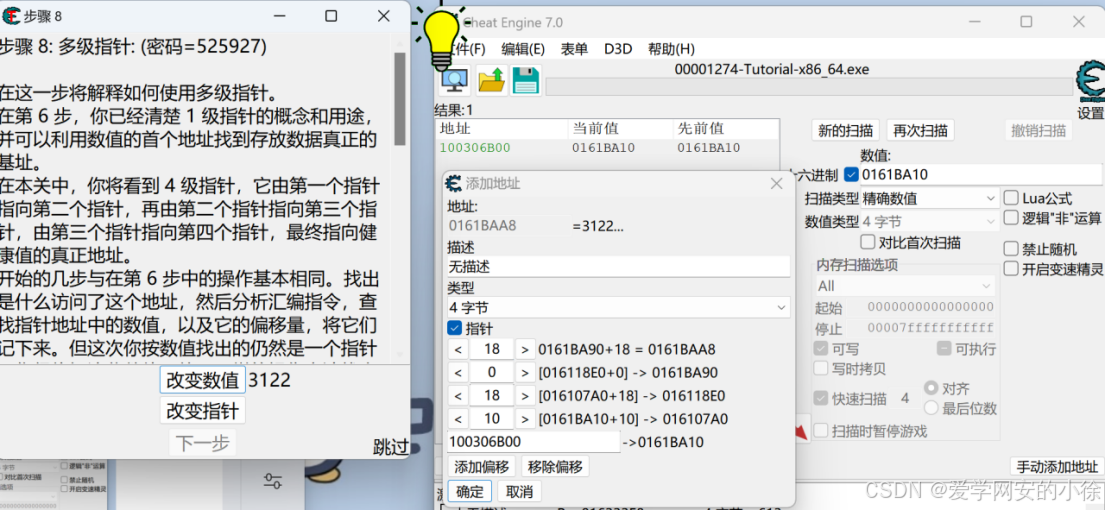Open Cheat Engine settings logo icon
The image size is (1105, 510).
click(x=1090, y=83)
